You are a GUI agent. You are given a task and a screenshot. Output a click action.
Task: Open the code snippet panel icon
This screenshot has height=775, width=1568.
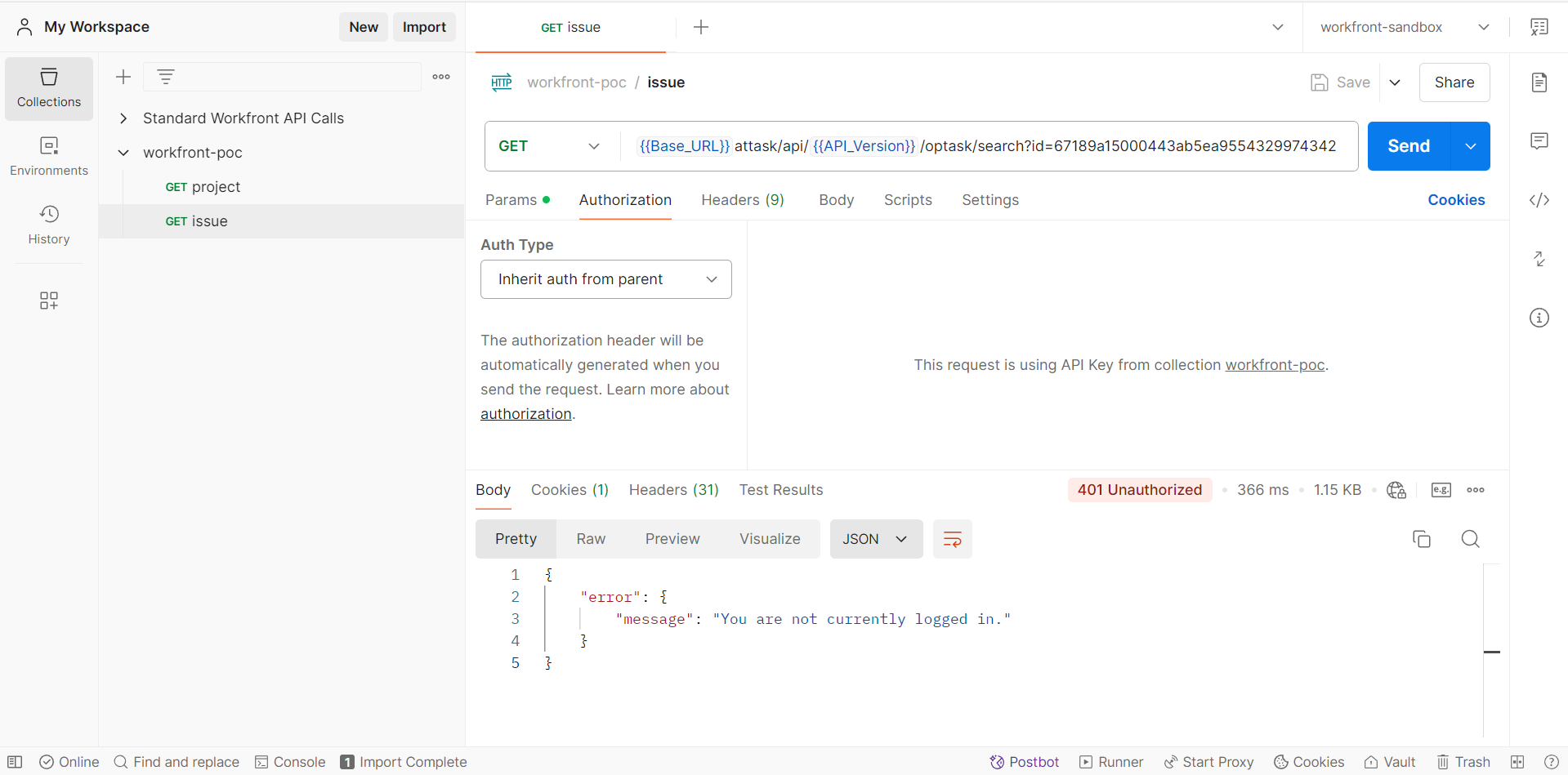coord(1539,200)
